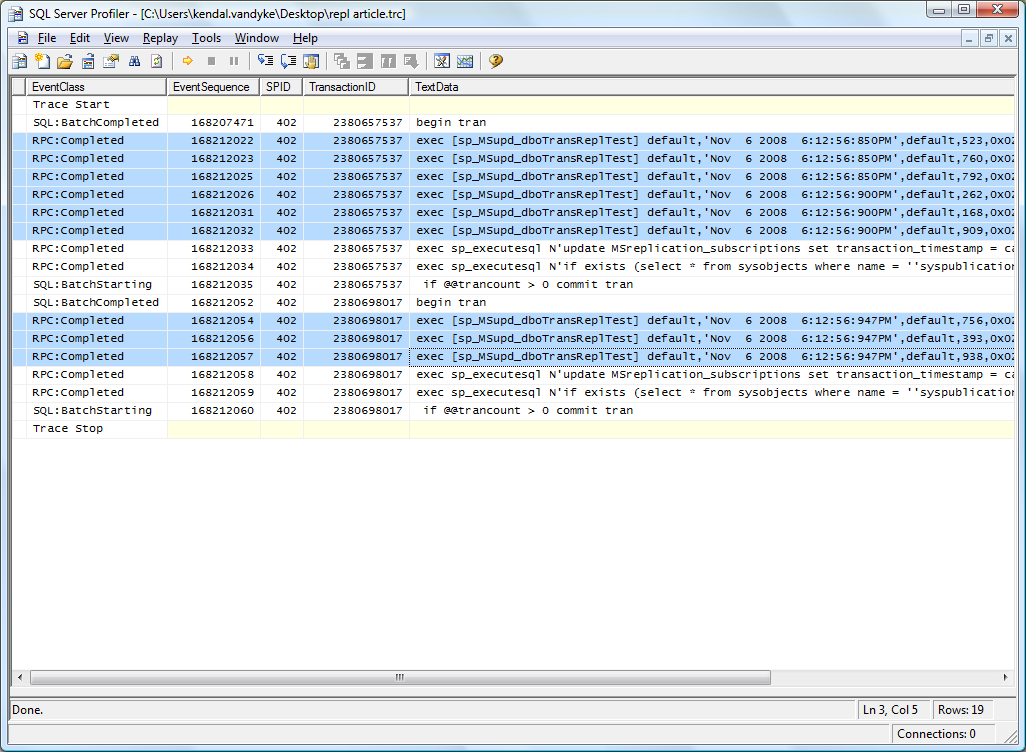1026x752 pixels.
Task: Close the inner trace document window
Action: [1008, 38]
